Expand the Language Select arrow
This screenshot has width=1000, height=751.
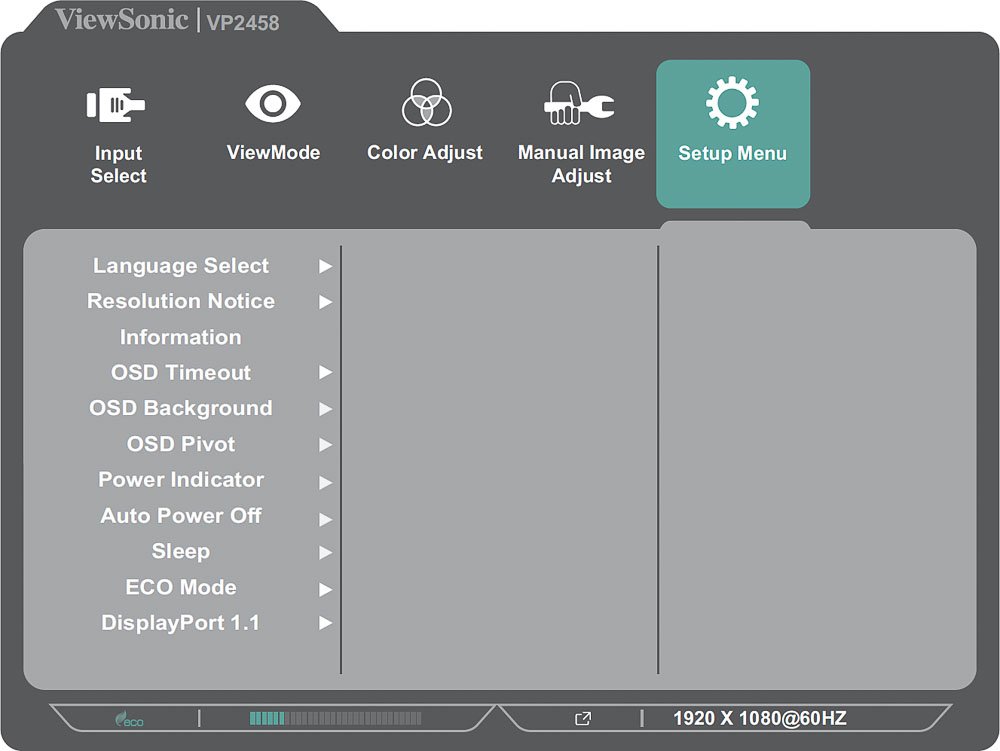325,266
